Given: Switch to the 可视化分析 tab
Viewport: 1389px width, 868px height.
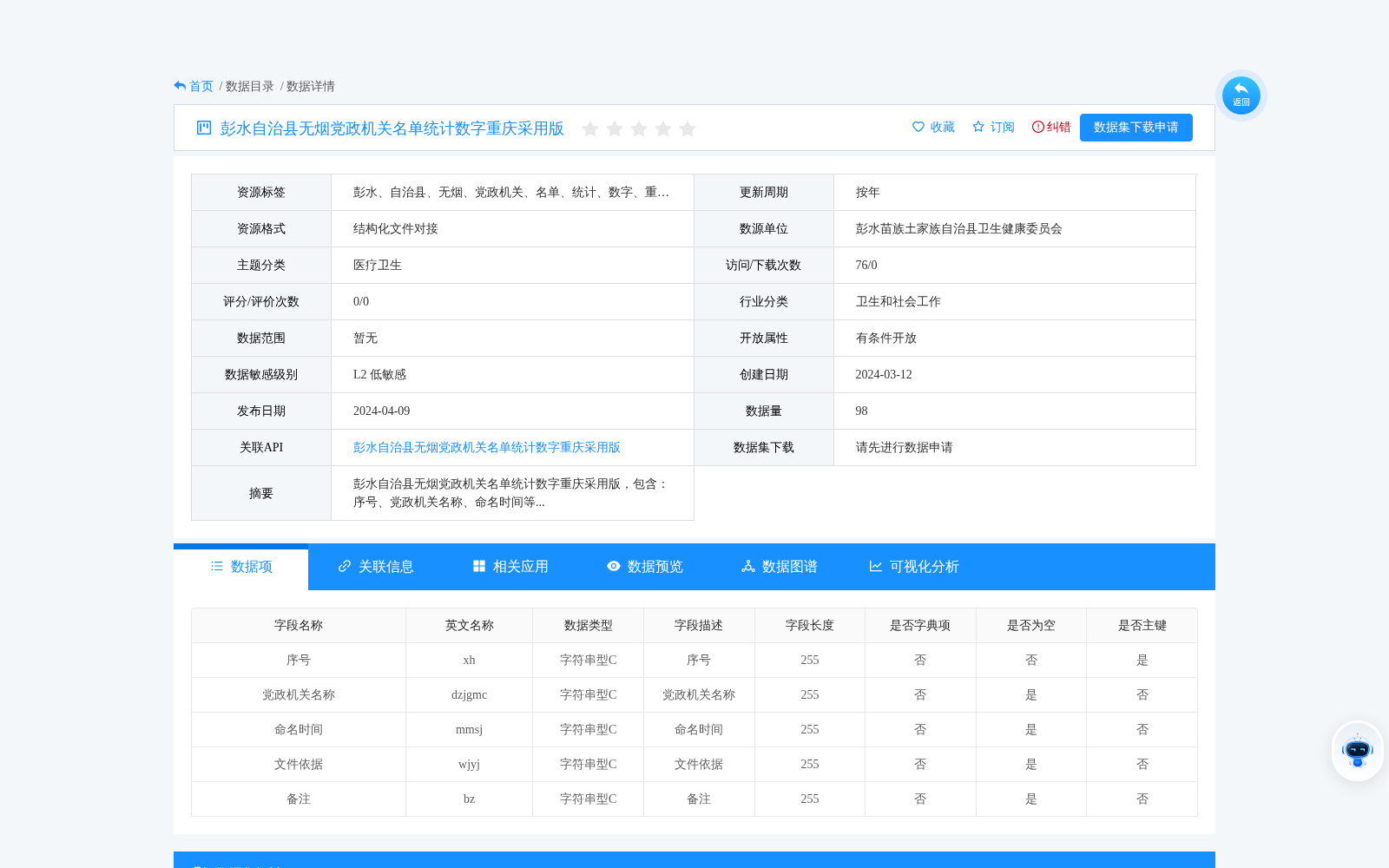Looking at the screenshot, I should [x=914, y=567].
